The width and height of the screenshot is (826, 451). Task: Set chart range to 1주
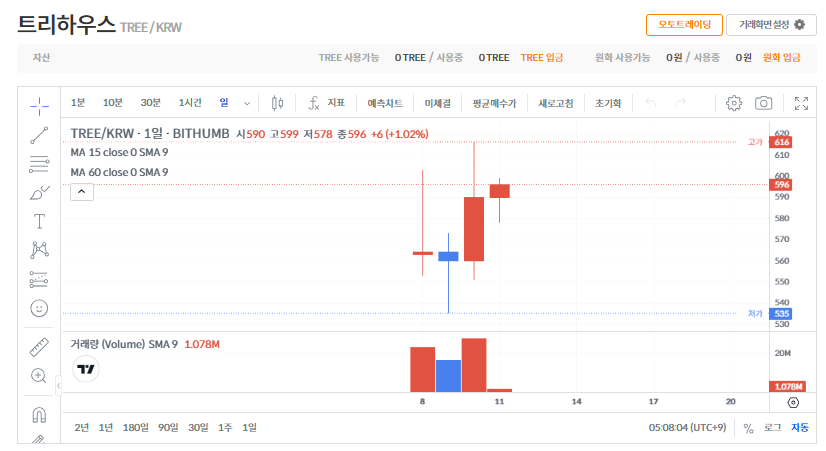click(225, 427)
